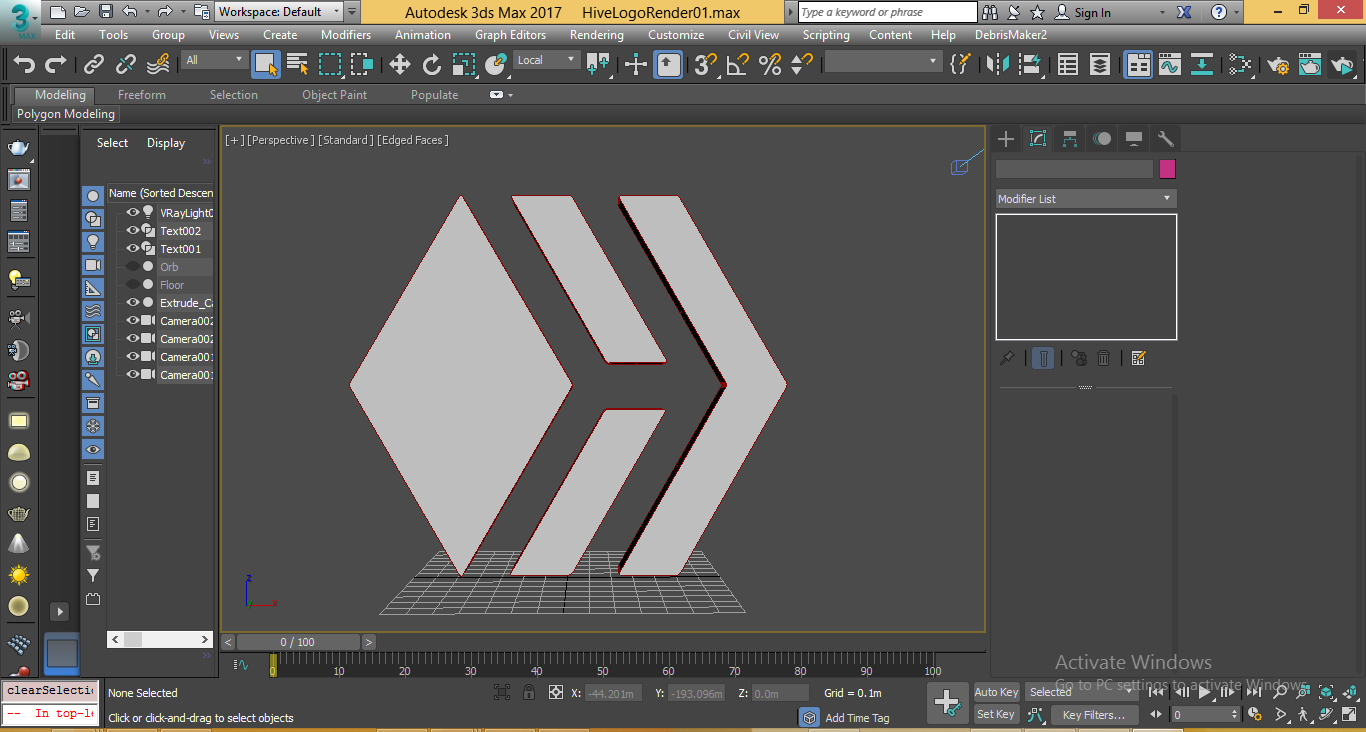Open the Selected key mode dropdown

tap(1080, 692)
